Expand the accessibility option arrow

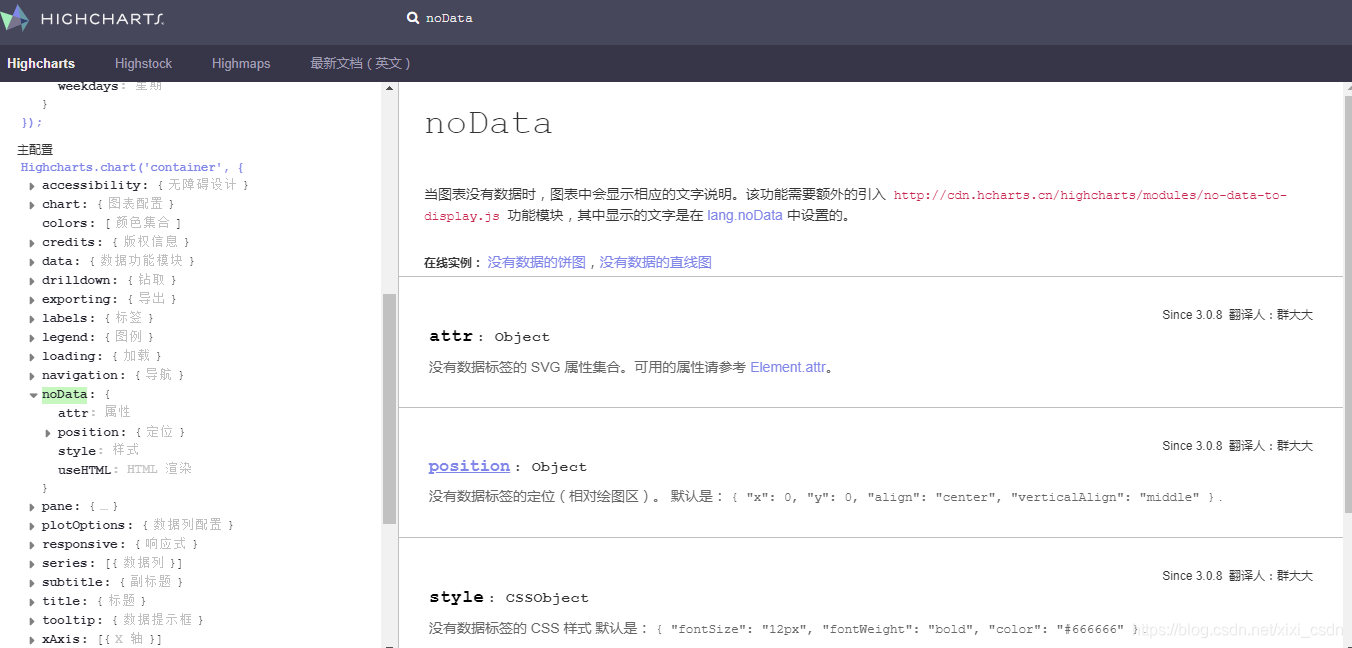point(32,186)
